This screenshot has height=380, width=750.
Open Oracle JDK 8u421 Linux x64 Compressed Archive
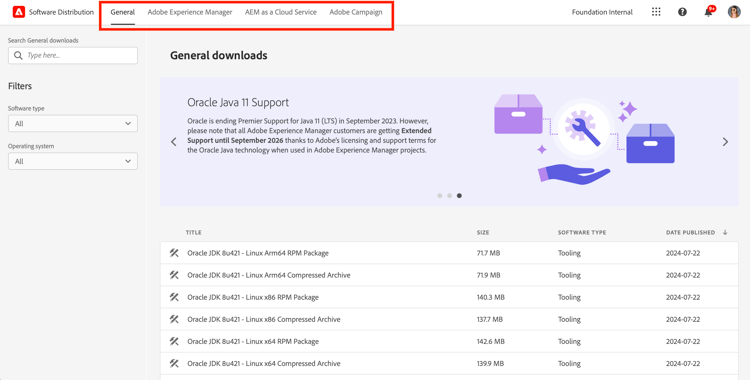click(x=264, y=363)
